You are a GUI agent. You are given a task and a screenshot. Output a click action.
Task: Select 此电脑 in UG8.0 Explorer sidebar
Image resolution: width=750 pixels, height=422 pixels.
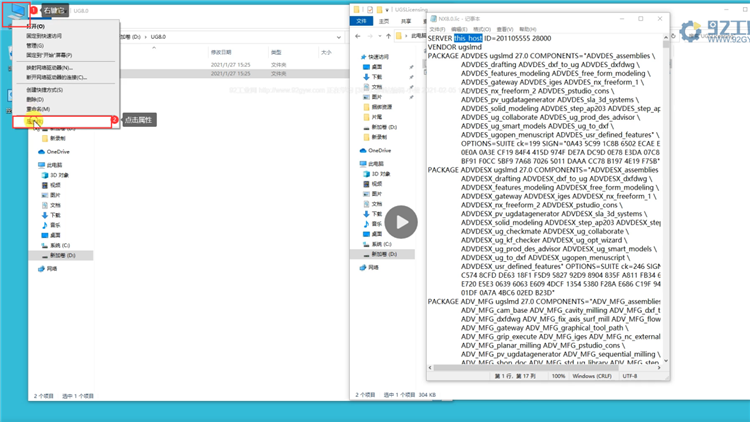pyautogui.click(x=50, y=165)
